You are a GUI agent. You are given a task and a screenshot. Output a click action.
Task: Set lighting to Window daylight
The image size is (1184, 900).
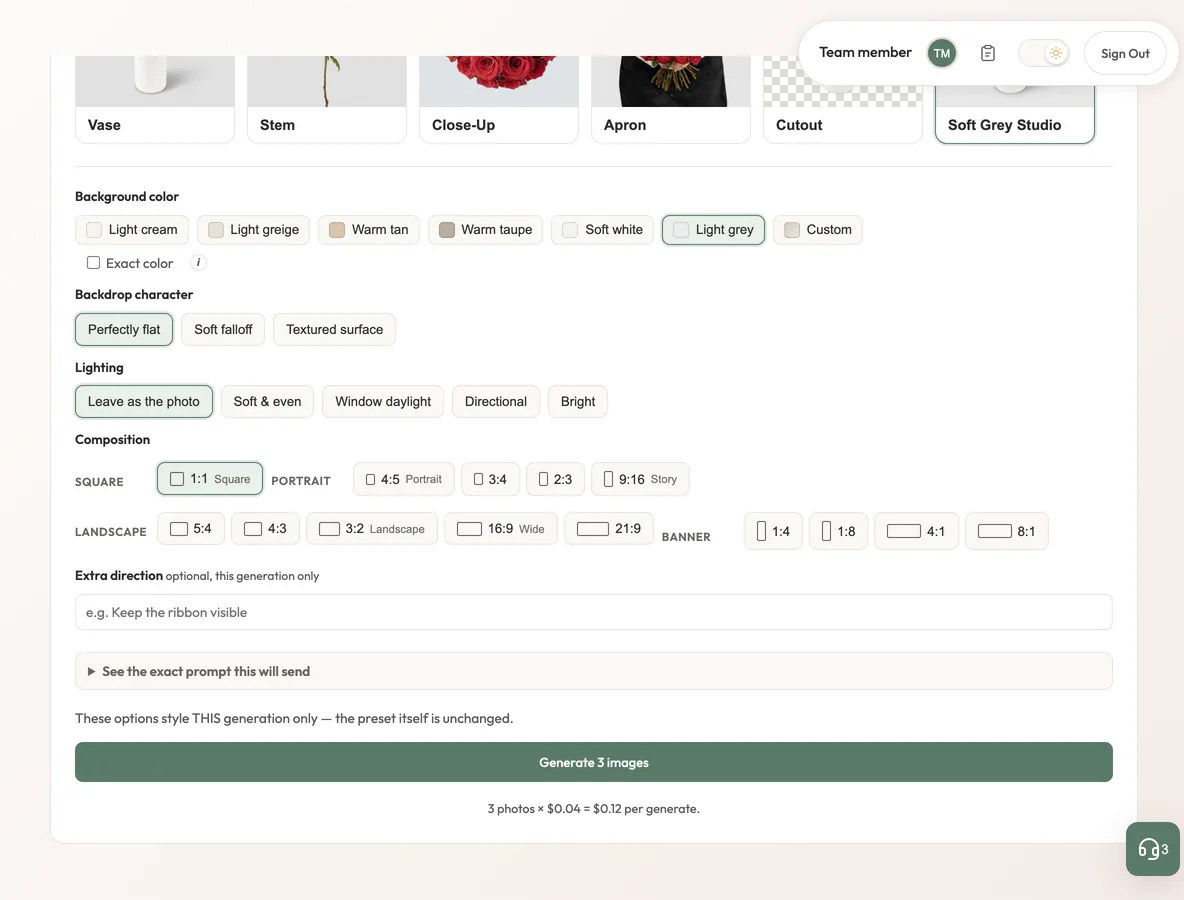pos(383,402)
